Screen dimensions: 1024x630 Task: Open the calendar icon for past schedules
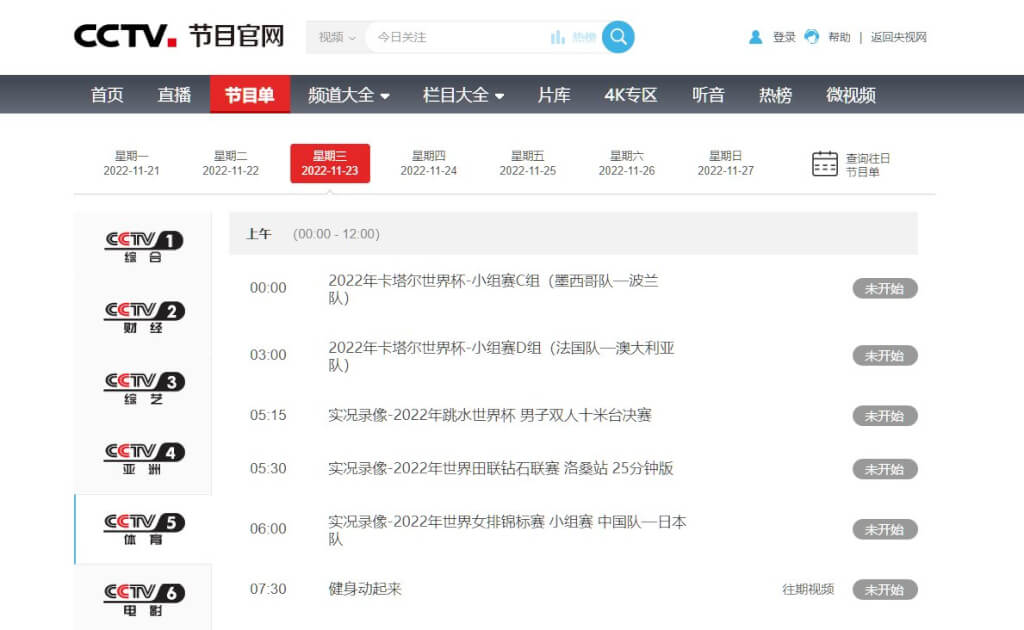coord(825,164)
